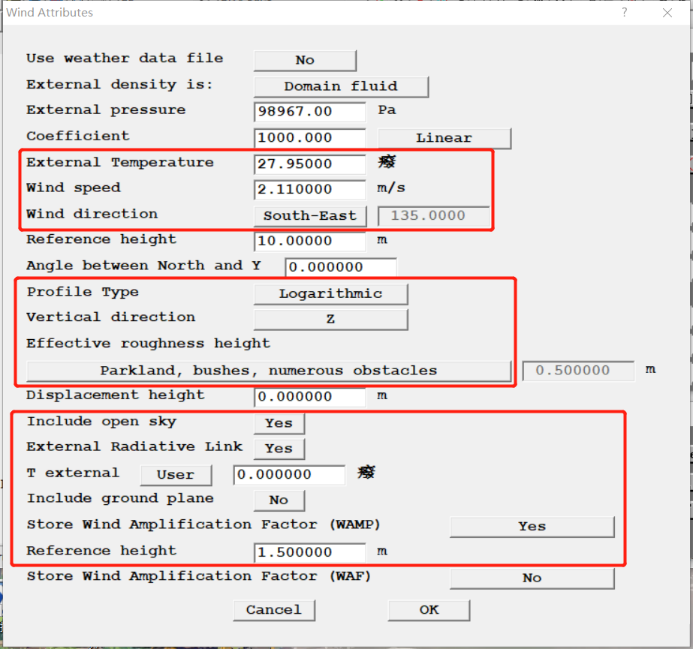Select the greyed 135.0000 wind angle field
This screenshot has height=649, width=693.
coord(434,216)
